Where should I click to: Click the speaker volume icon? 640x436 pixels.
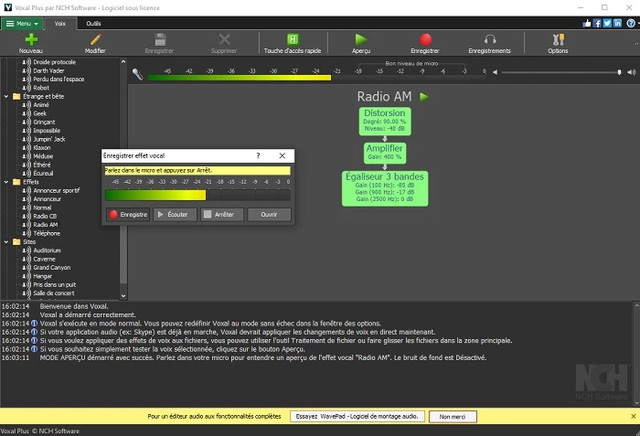click(x=632, y=72)
